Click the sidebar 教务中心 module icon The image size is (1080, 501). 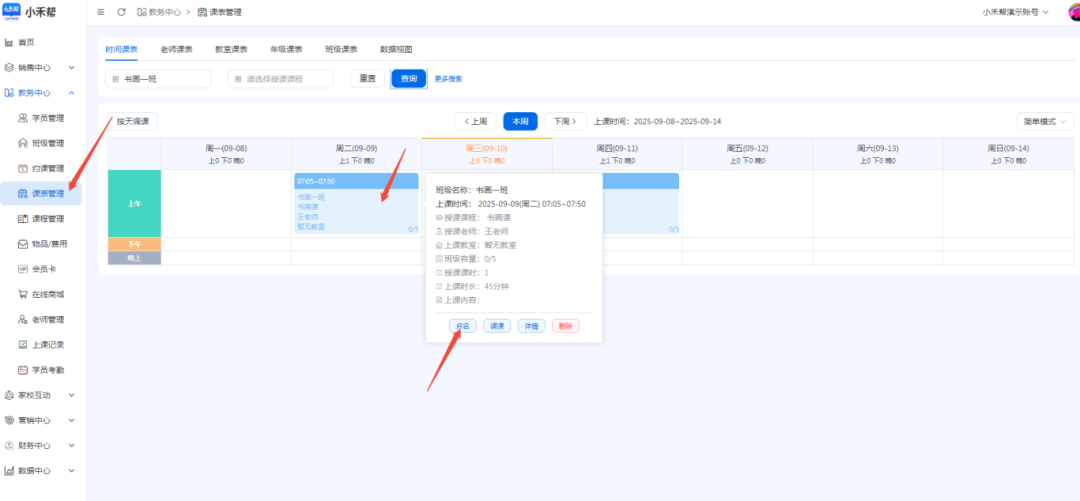tap(9, 93)
